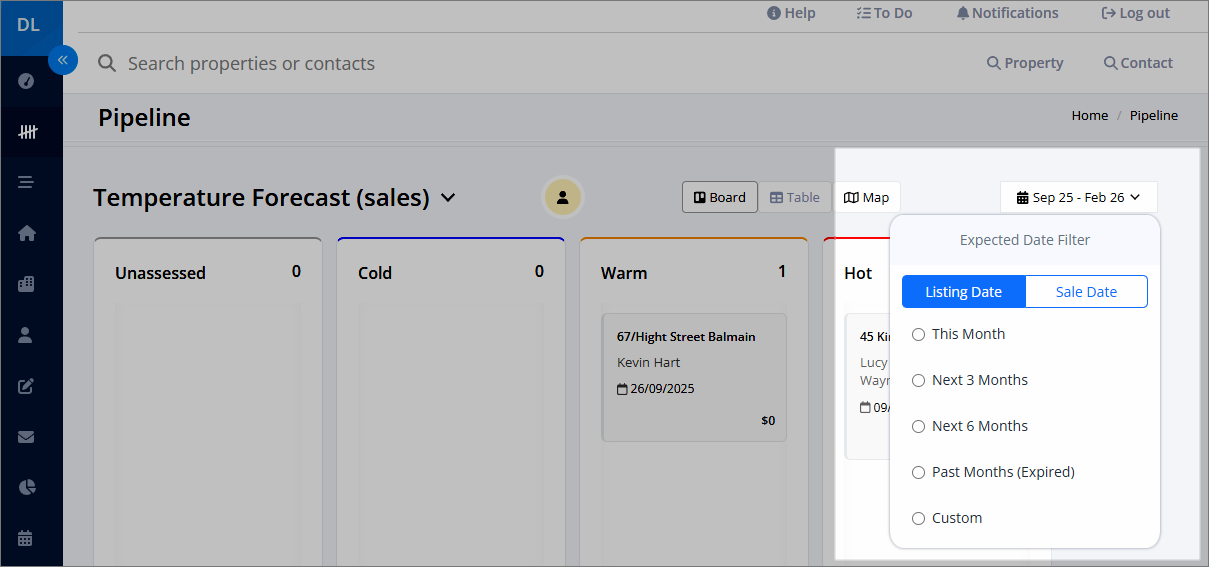Switch to Table view
The width and height of the screenshot is (1209, 567).
pyautogui.click(x=795, y=197)
